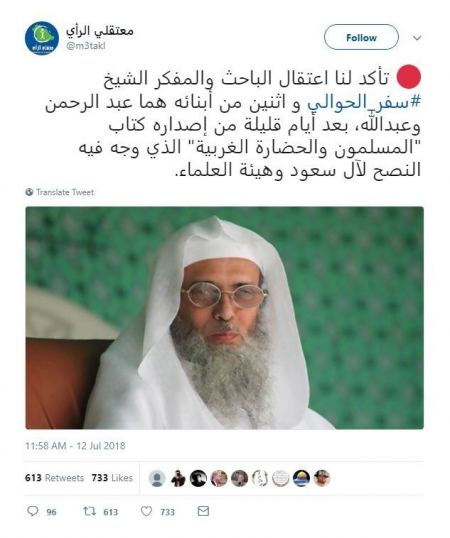Click the account display name in Arabic
This screenshot has height=538, width=450.
[x=100, y=31]
